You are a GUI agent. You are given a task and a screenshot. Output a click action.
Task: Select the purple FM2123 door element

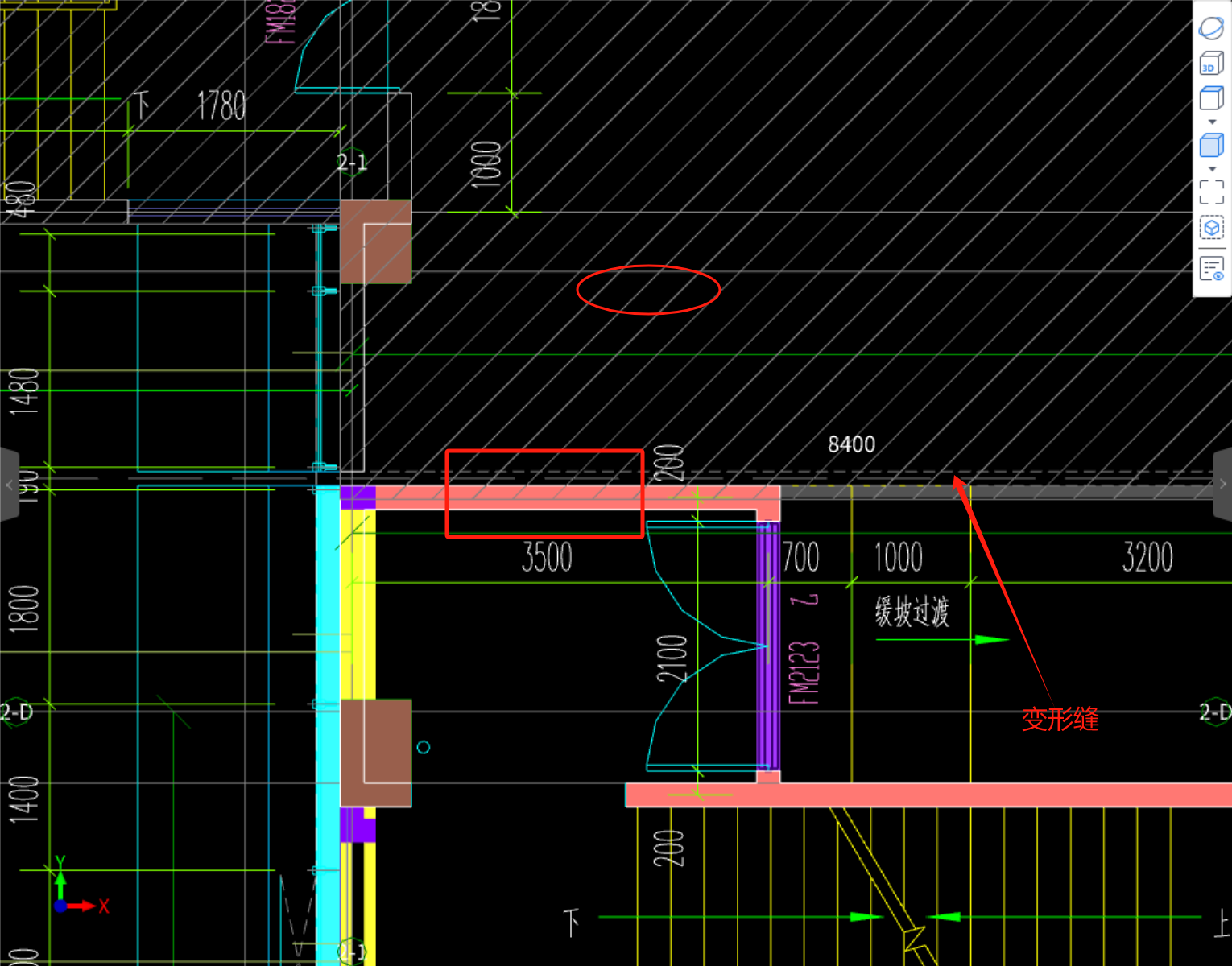pos(767,646)
